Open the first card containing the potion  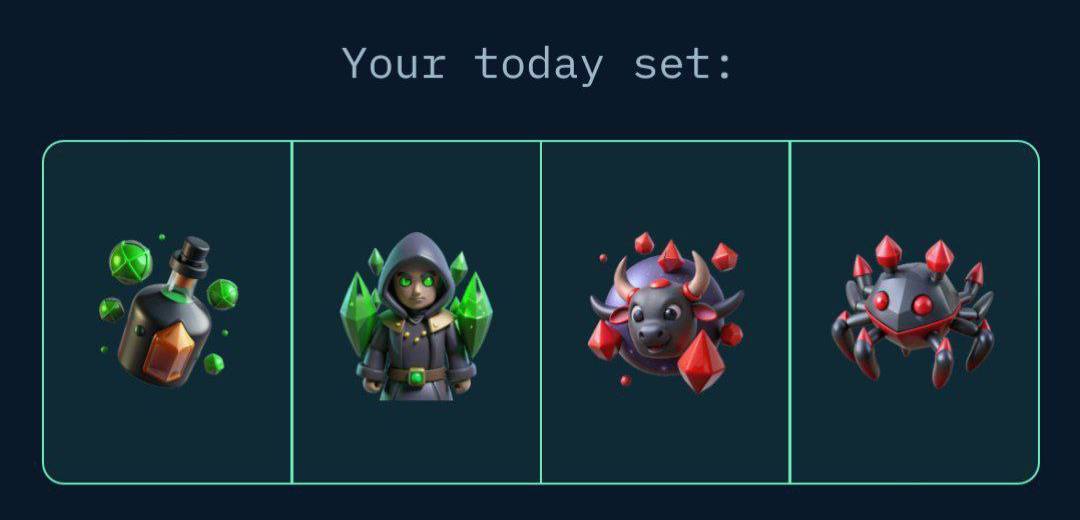tap(167, 312)
